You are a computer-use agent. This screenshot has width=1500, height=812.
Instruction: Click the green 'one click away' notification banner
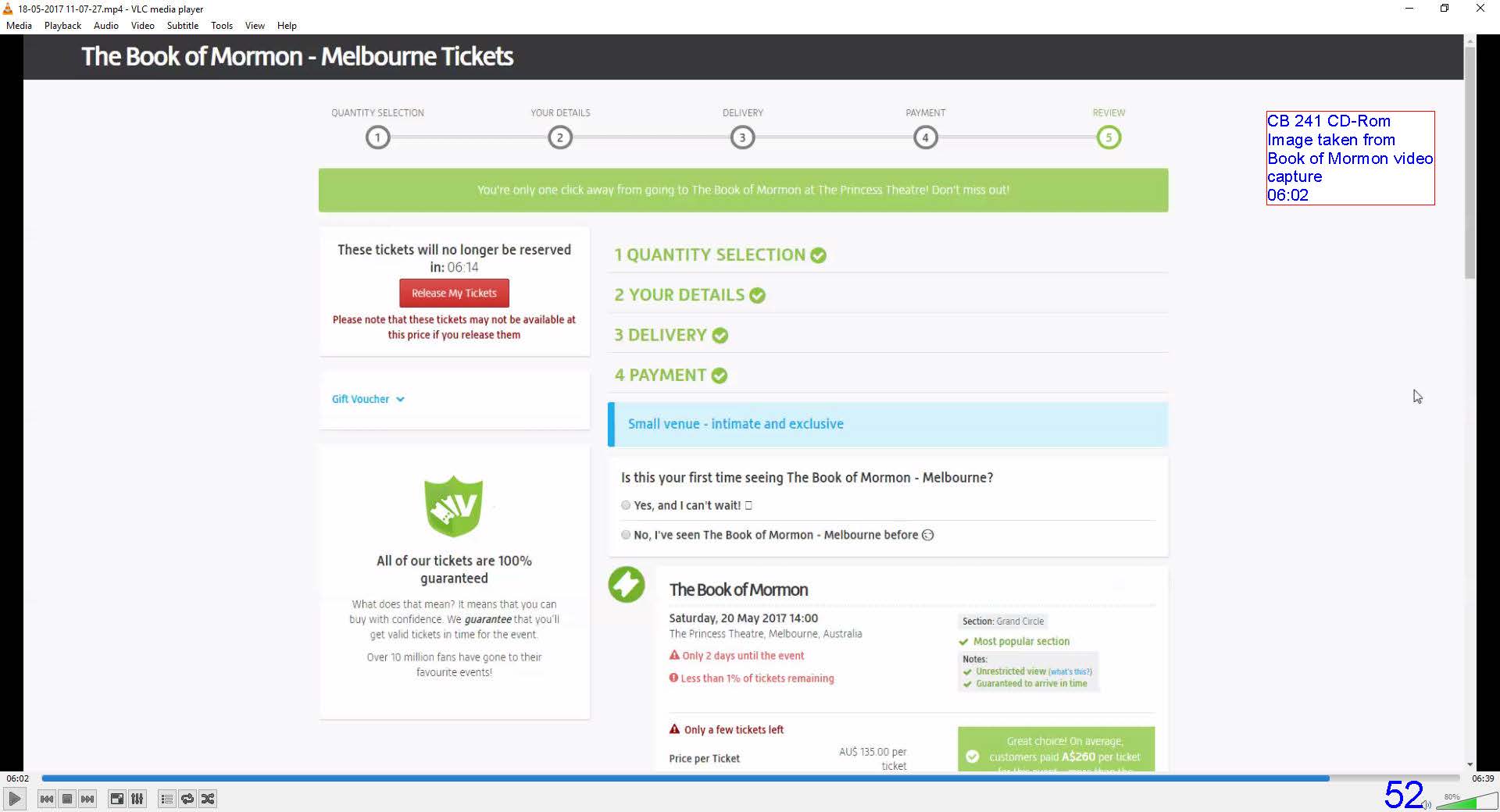743,190
